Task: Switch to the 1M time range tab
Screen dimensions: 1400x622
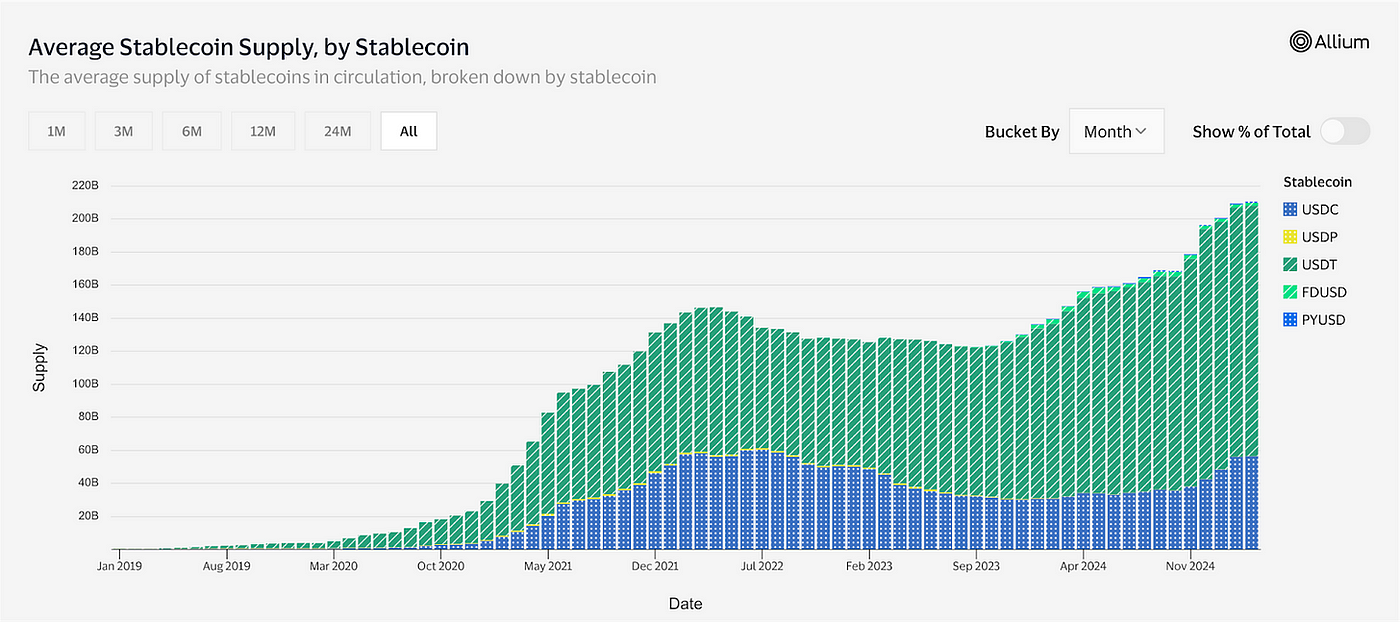Action: pyautogui.click(x=56, y=130)
